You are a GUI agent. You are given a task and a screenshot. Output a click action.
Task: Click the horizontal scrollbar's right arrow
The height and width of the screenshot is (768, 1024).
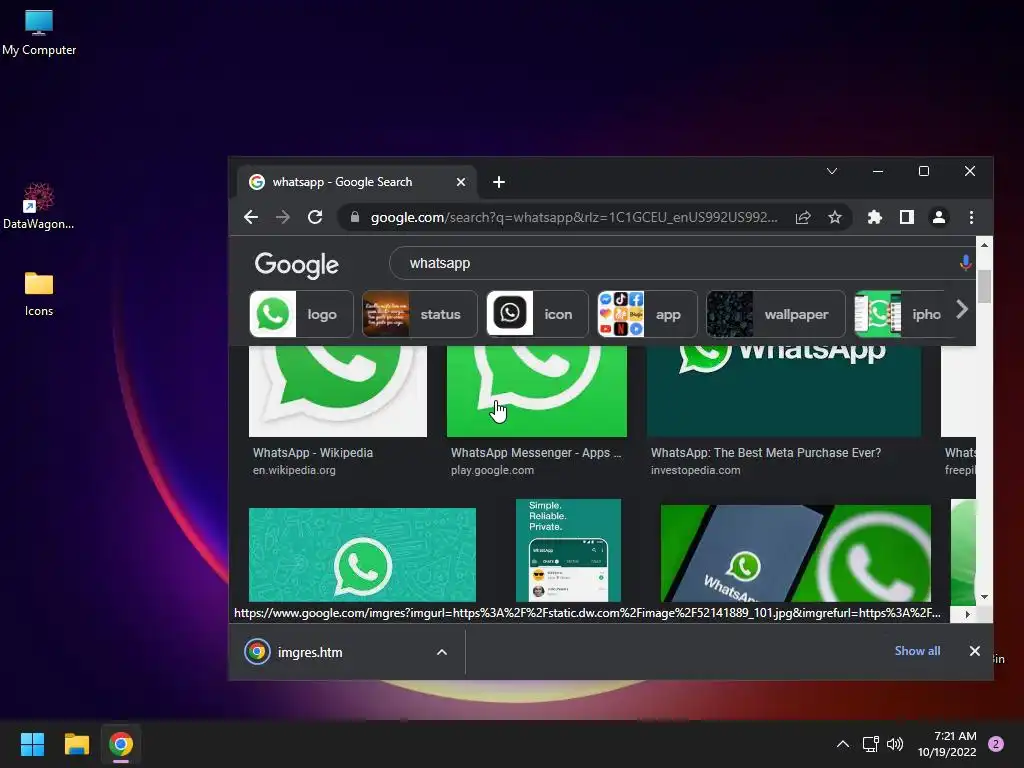pyautogui.click(x=968, y=614)
